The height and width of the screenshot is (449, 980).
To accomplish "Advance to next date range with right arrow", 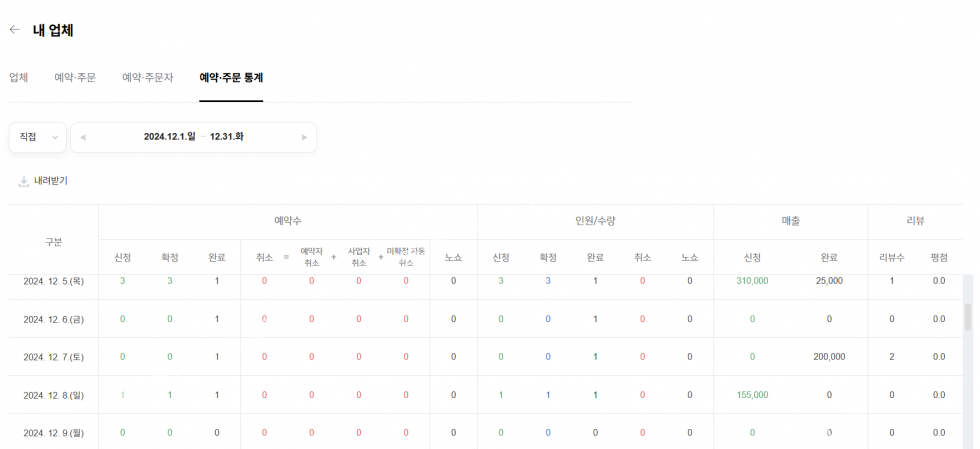I will coord(304,138).
